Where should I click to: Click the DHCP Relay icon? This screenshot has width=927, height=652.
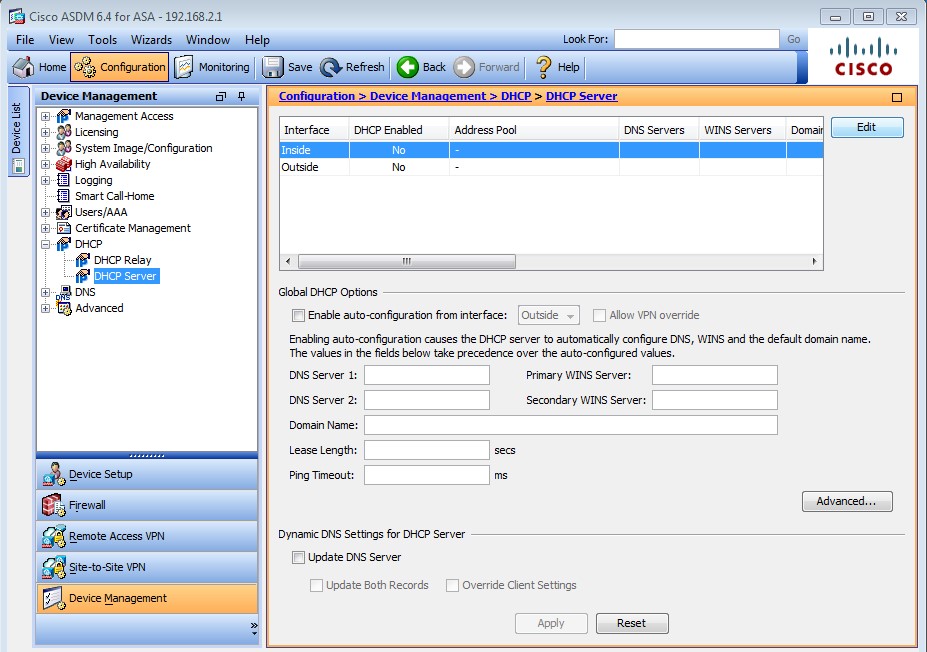point(83,259)
